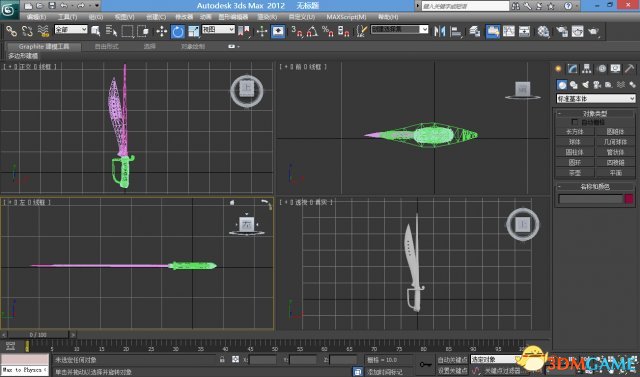Image resolution: width=640 pixels, height=377 pixels.
Task: Open the Curve Editor icon
Action: (x=509, y=31)
